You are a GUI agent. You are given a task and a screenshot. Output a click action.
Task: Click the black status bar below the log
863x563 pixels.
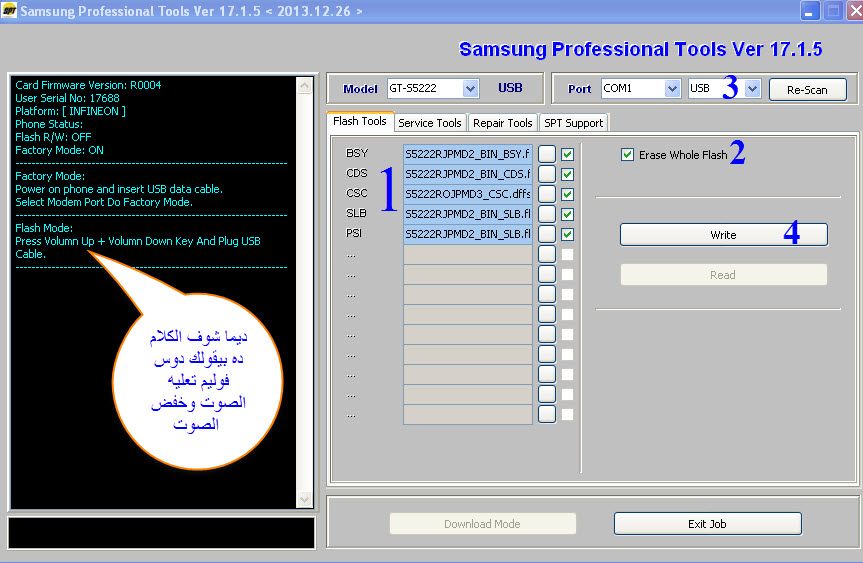162,533
